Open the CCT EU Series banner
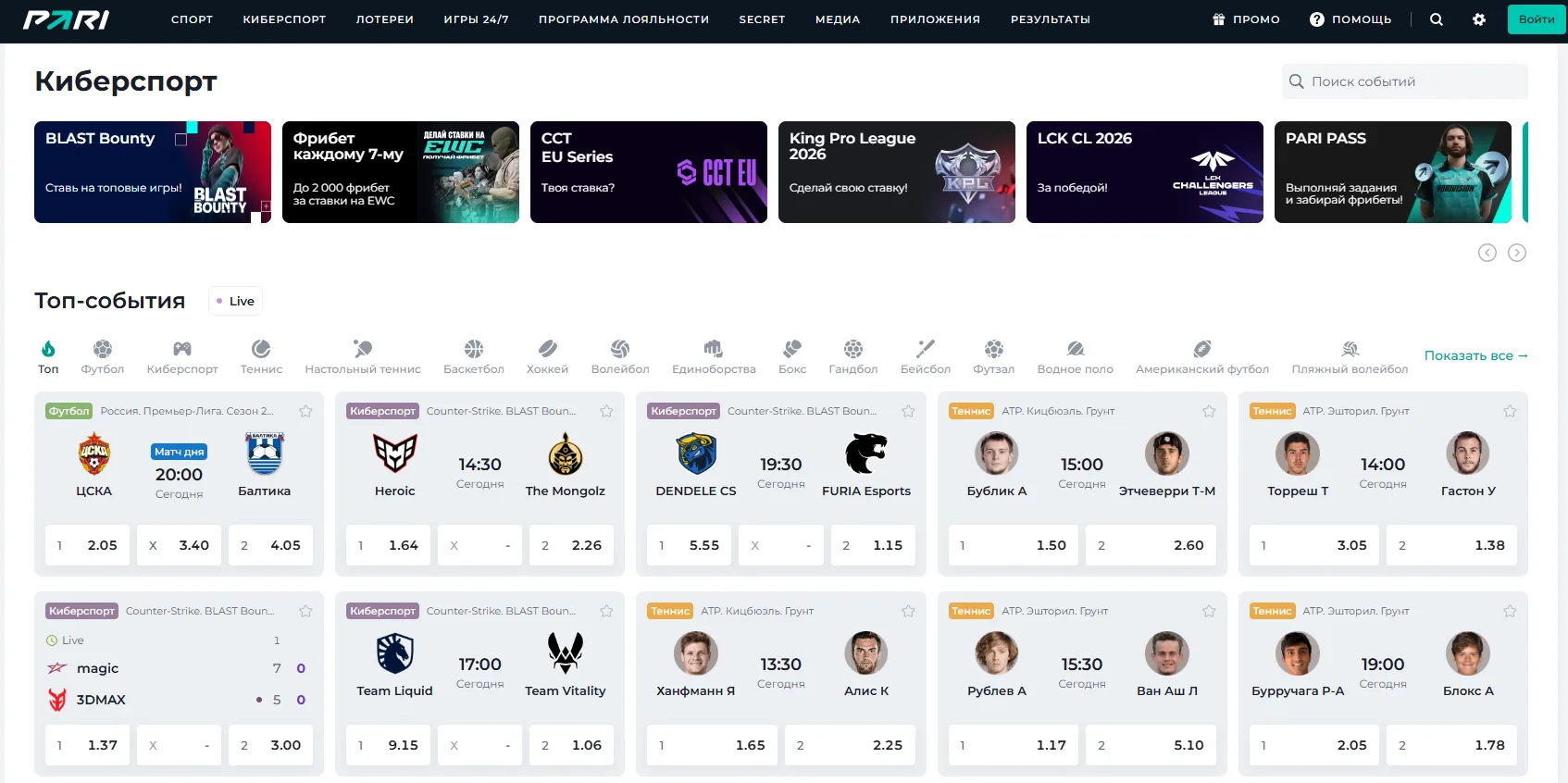The height and width of the screenshot is (783, 1568). tap(649, 172)
